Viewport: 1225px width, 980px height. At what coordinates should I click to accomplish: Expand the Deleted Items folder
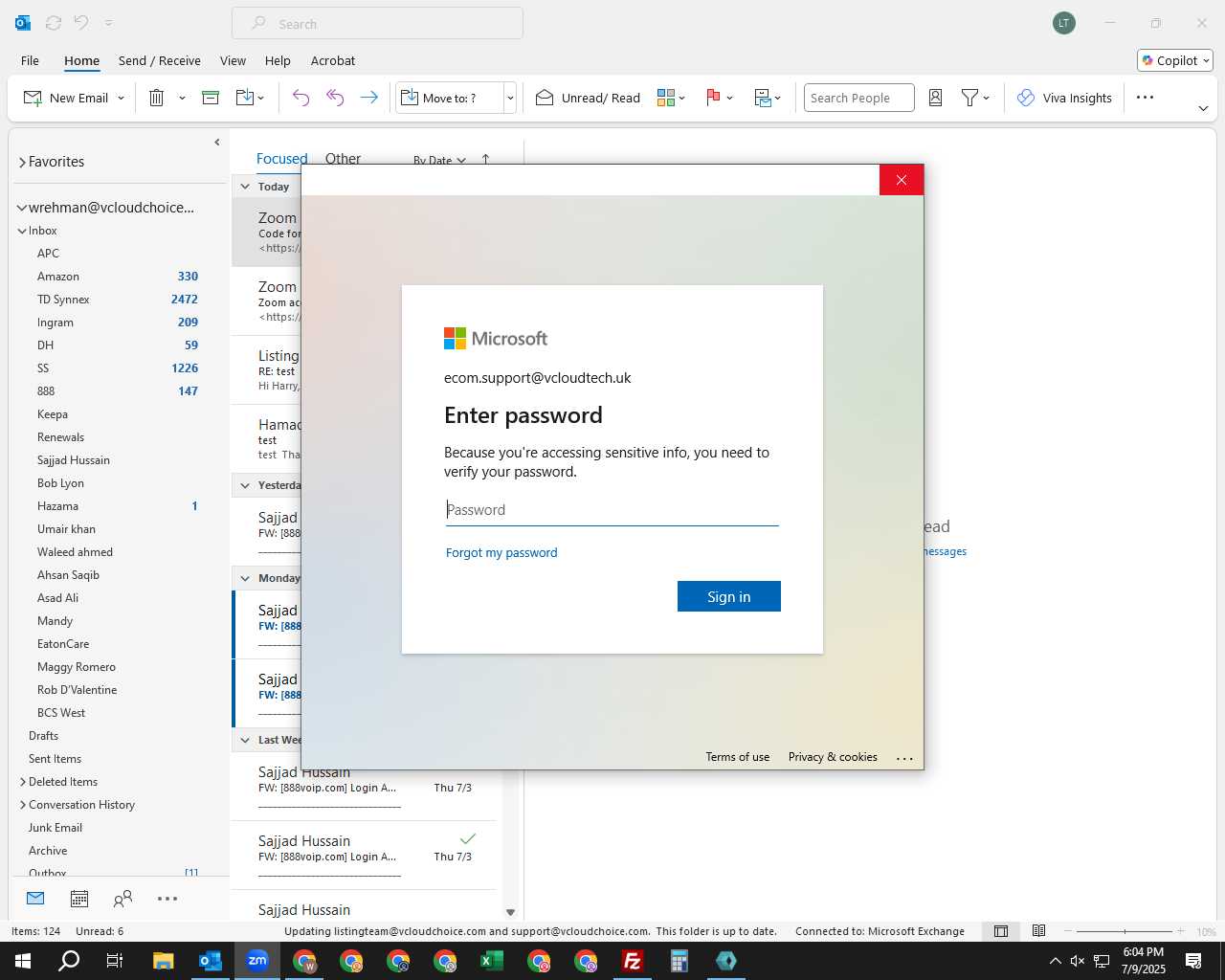23,782
